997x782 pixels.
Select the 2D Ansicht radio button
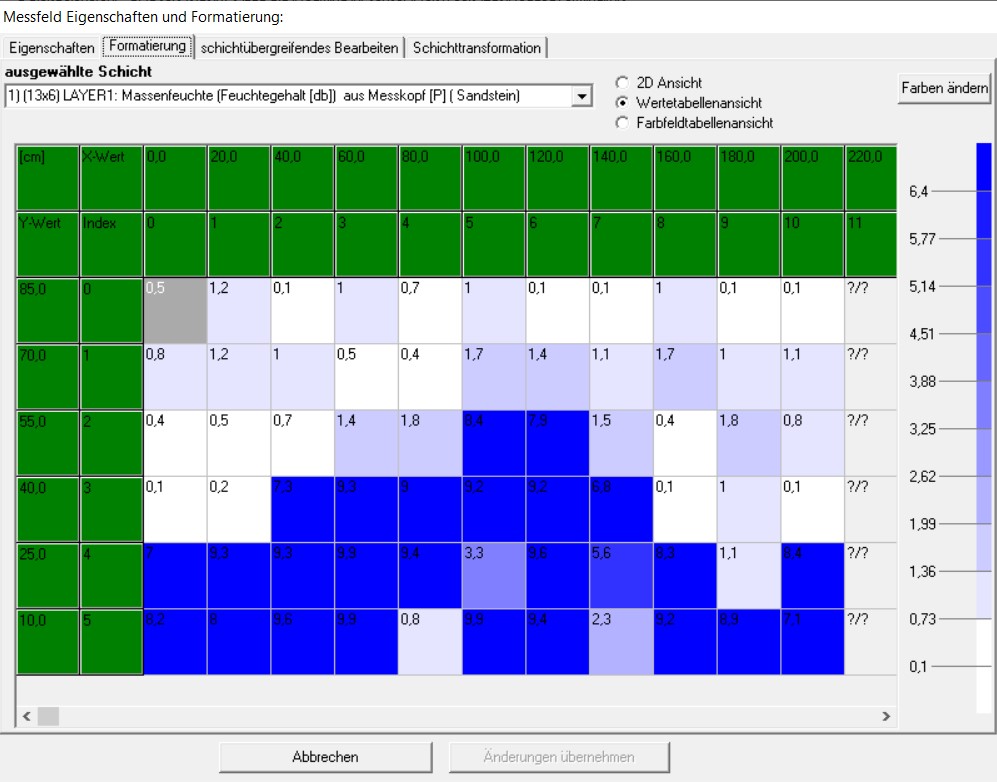(x=623, y=83)
